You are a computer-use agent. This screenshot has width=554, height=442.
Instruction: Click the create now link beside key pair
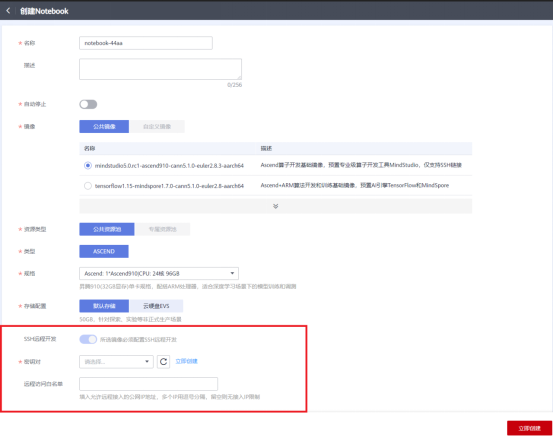click(x=187, y=361)
